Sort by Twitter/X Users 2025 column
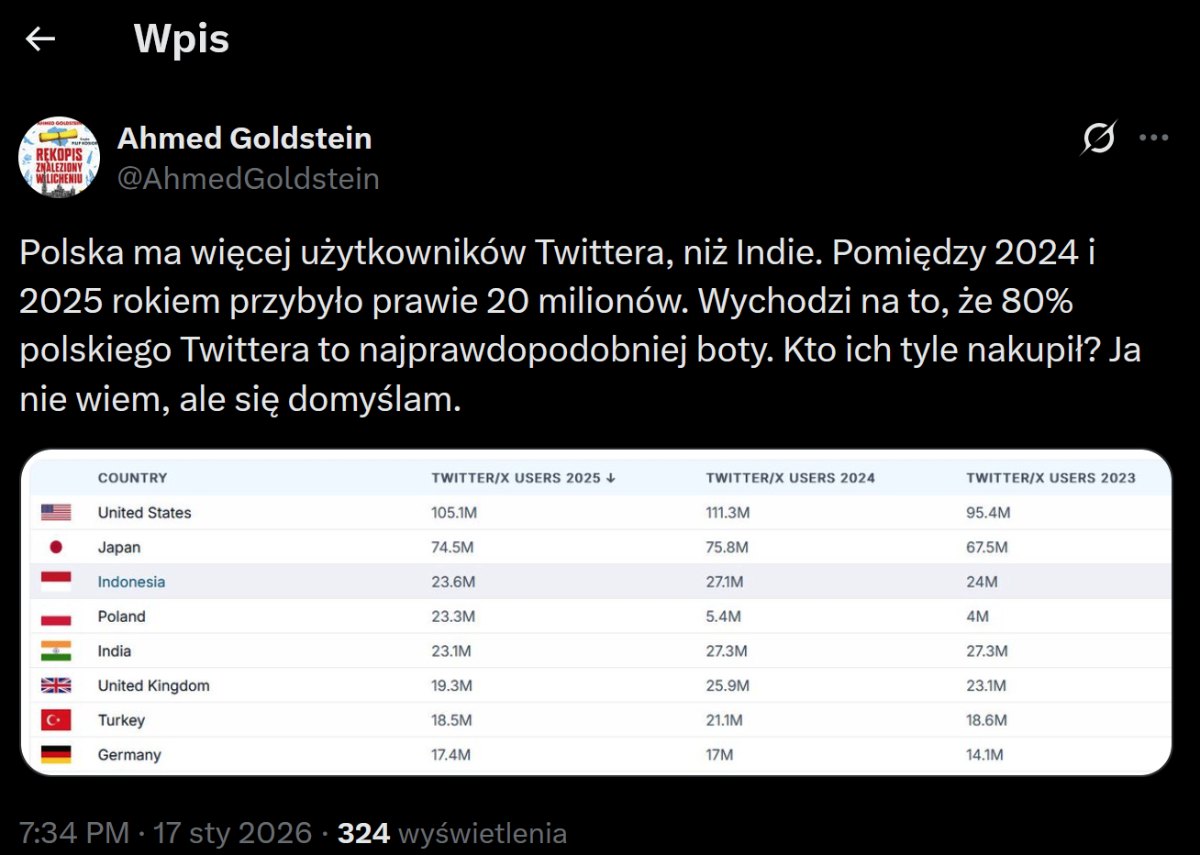 tap(523, 478)
